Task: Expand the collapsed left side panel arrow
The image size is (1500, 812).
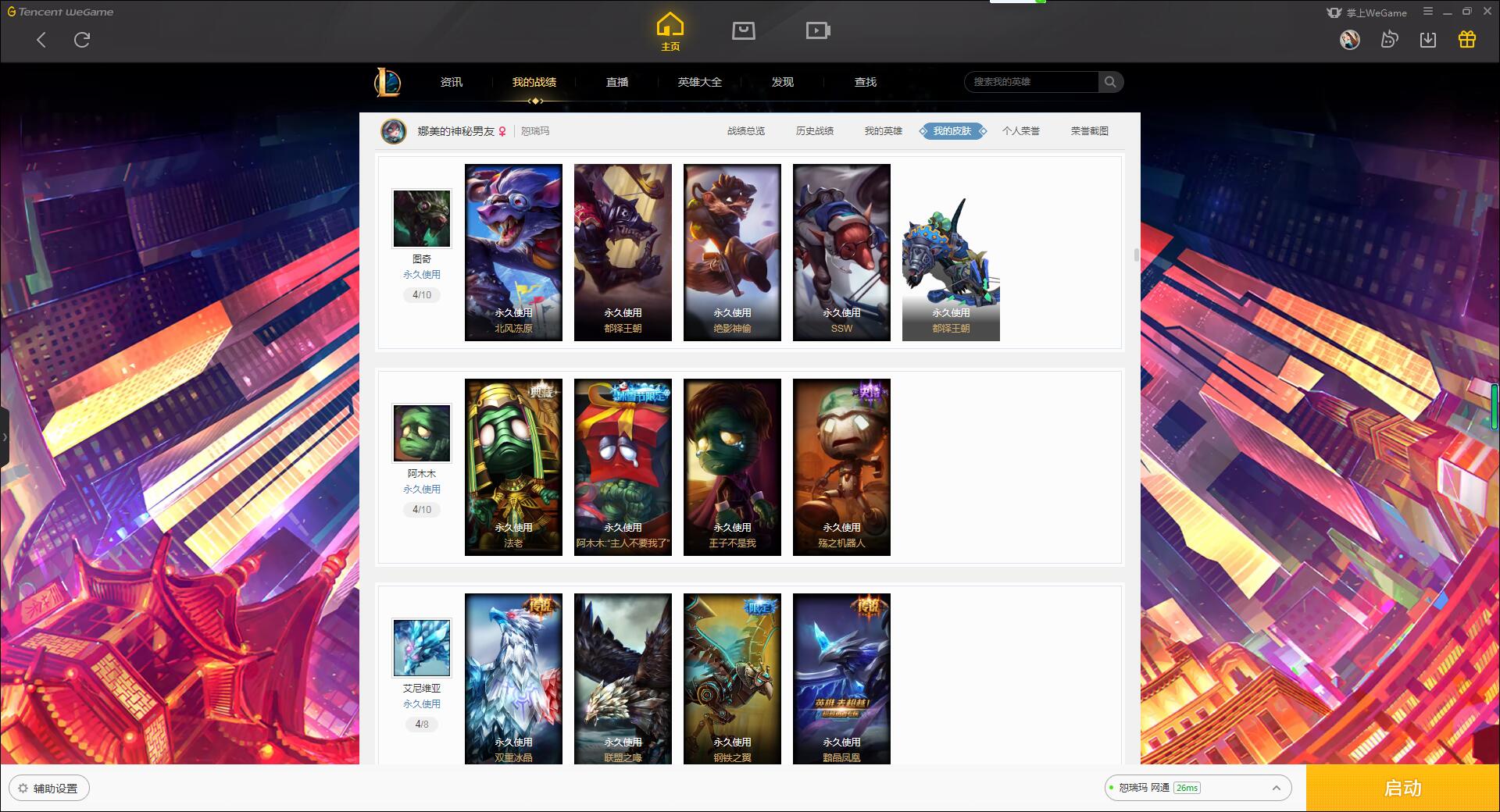Action: pos(4,437)
